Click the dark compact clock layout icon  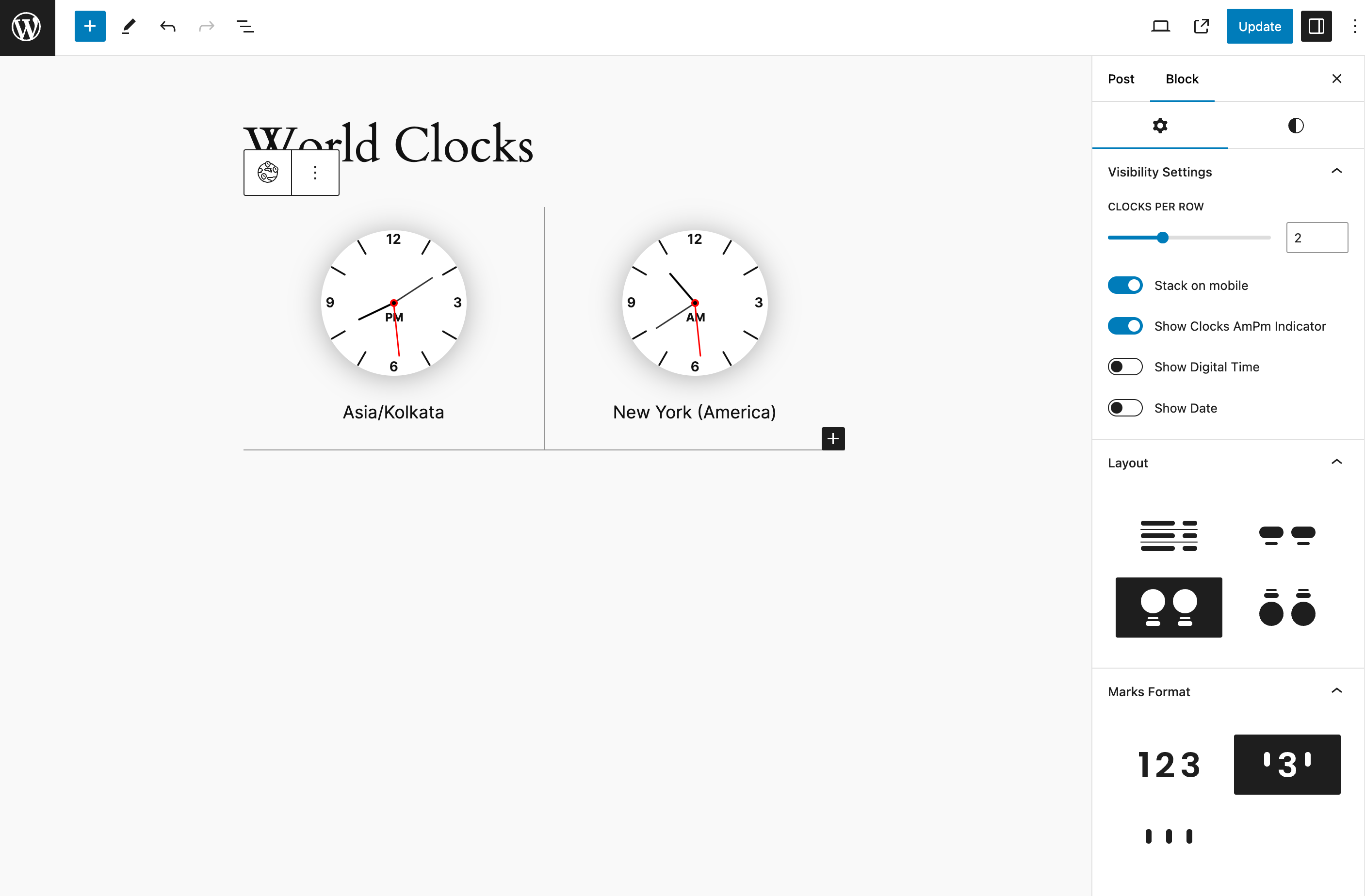click(x=1168, y=607)
